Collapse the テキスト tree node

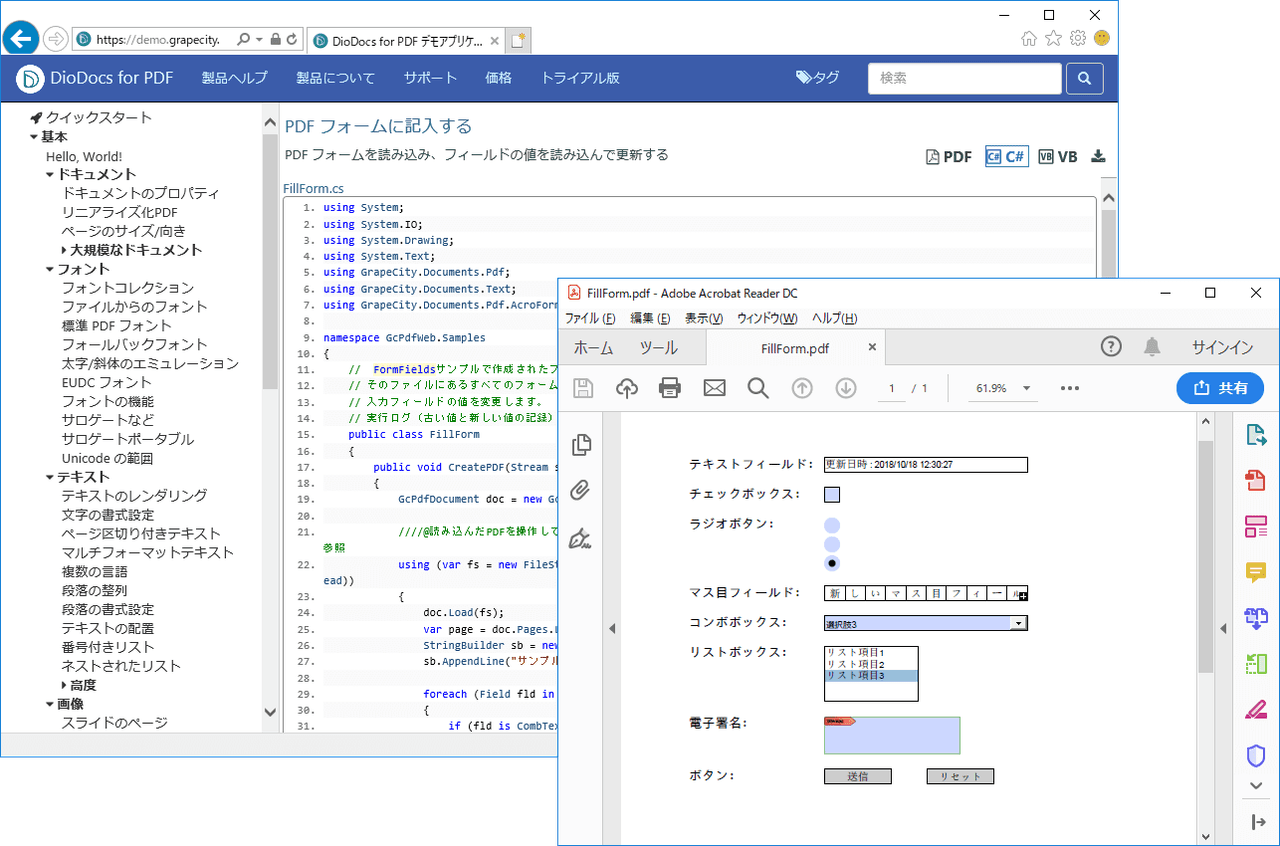(x=50, y=477)
